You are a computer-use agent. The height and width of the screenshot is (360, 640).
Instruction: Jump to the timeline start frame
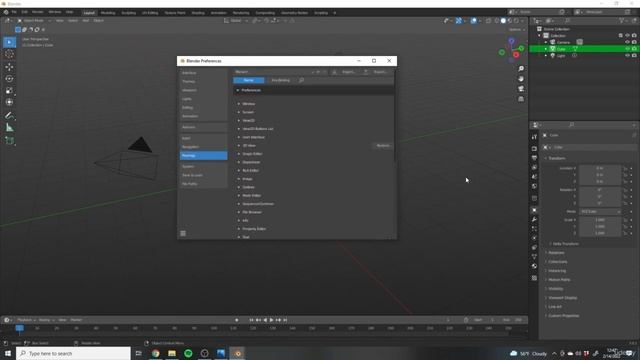251,320
